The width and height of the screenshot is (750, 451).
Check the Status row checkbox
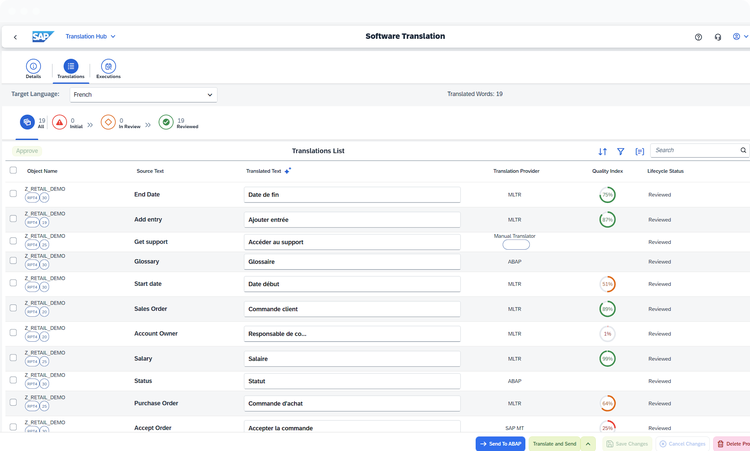coord(13,380)
